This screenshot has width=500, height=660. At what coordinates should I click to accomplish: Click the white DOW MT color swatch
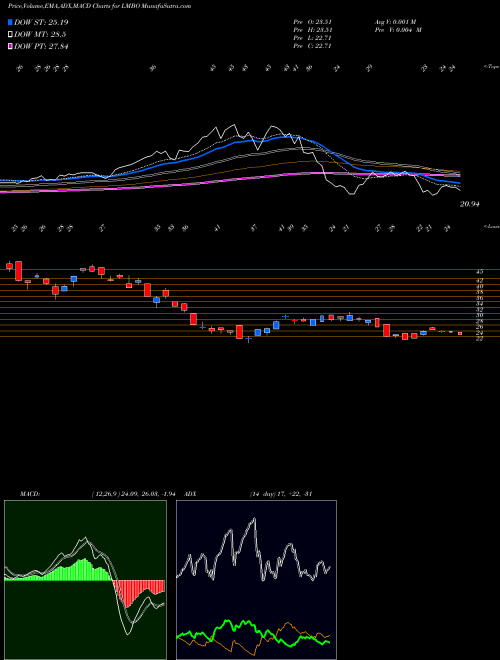(x=11, y=35)
